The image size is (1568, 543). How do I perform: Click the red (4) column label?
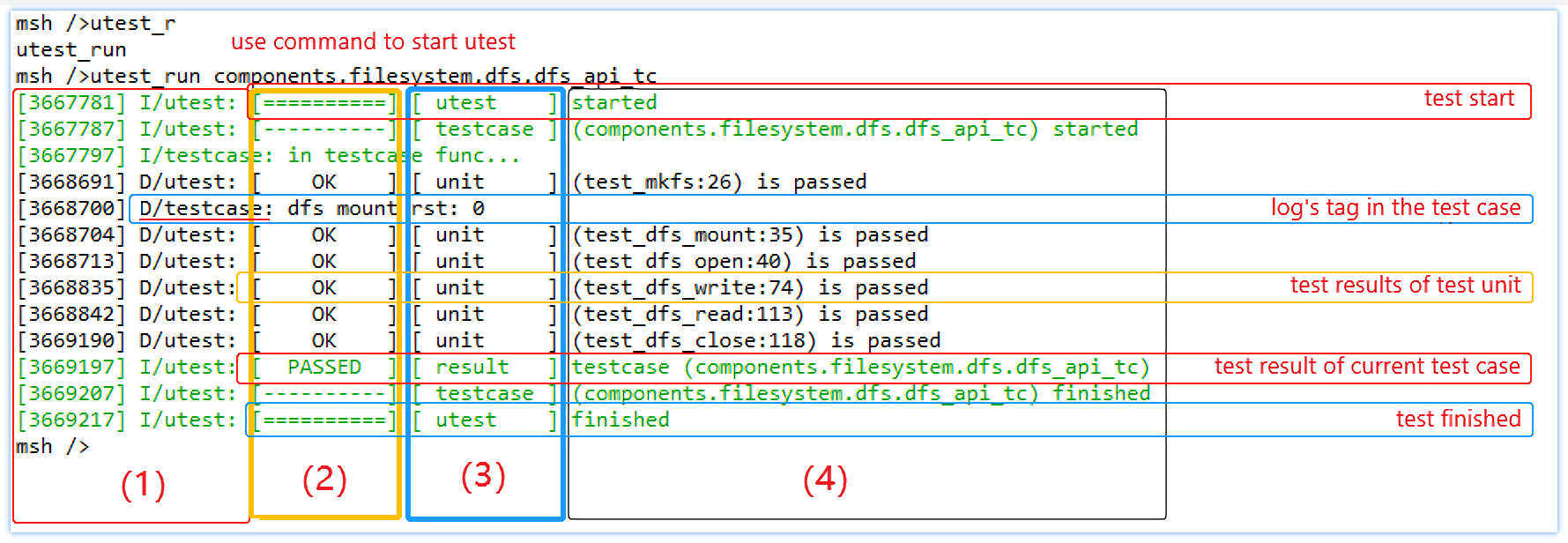(x=825, y=480)
